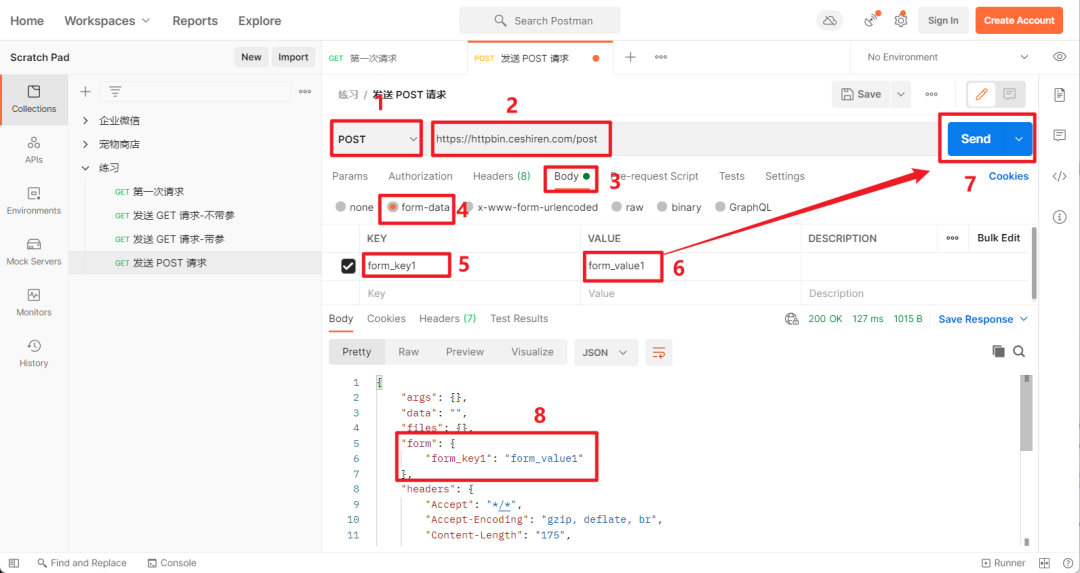This screenshot has width=1080, height=573.
Task: Open the Collections sidebar panel
Action: (x=34, y=99)
